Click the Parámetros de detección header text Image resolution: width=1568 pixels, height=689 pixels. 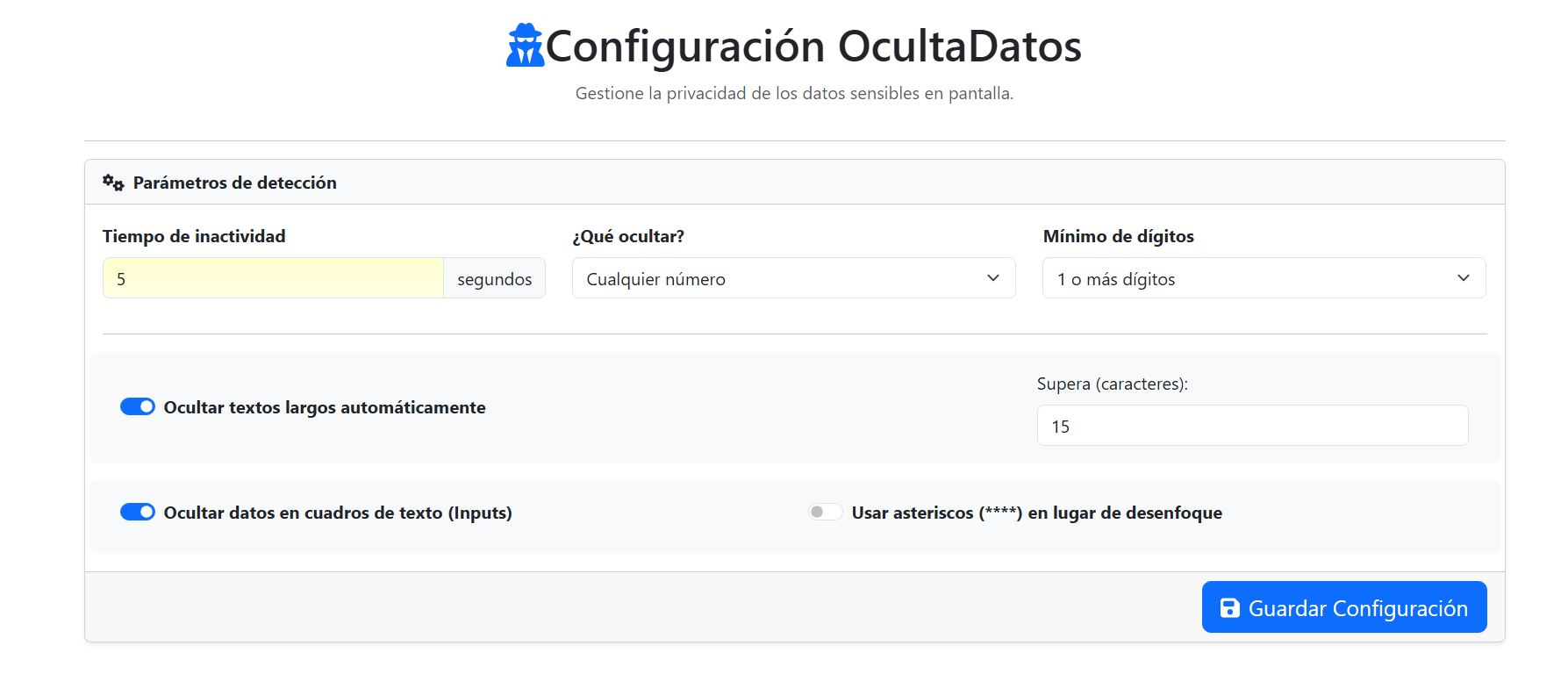point(234,183)
